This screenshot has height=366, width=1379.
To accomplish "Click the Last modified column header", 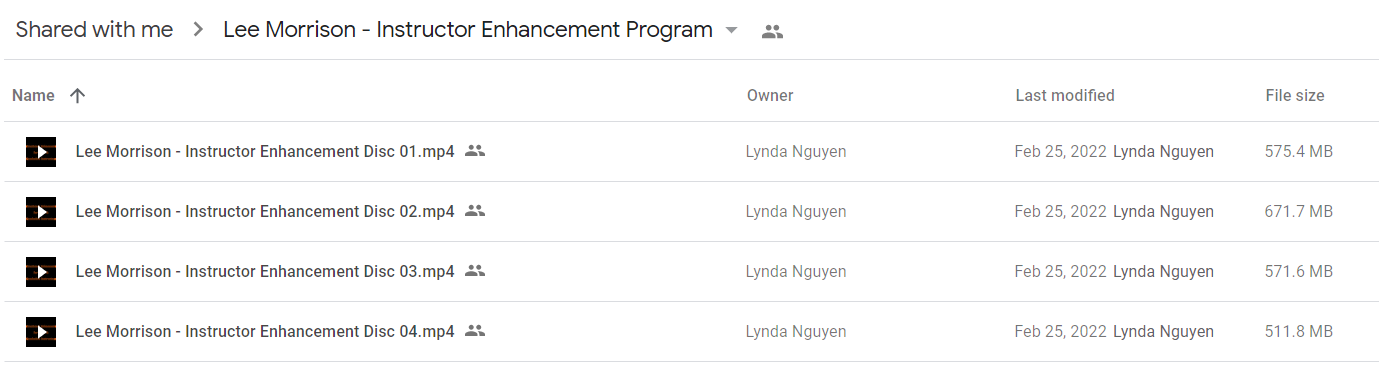I will 1065,96.
